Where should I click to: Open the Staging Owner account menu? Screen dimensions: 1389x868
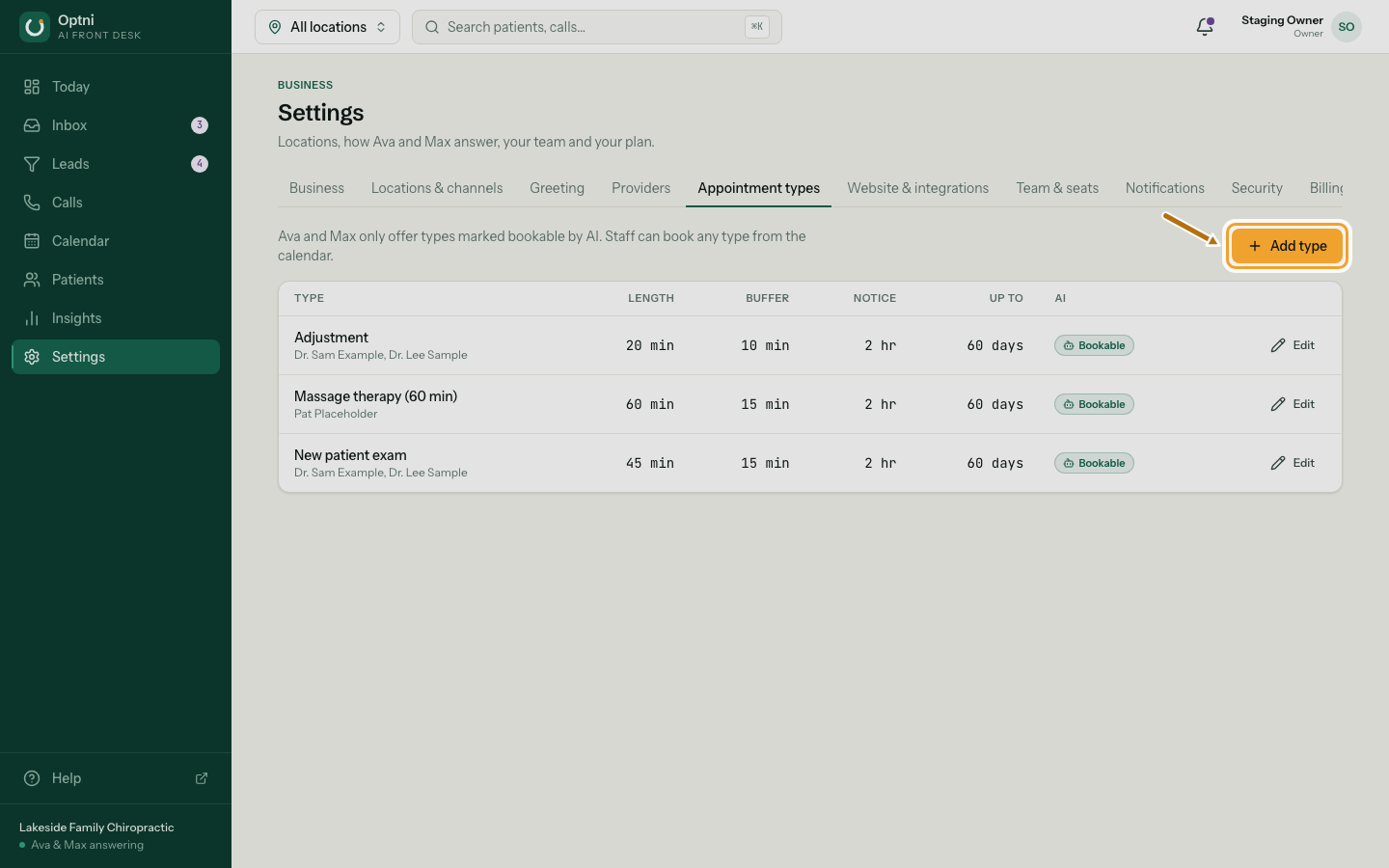click(1301, 27)
